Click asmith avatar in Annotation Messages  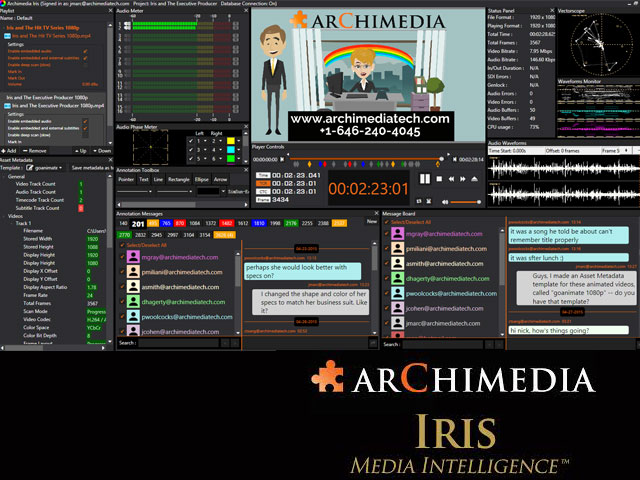click(133, 287)
